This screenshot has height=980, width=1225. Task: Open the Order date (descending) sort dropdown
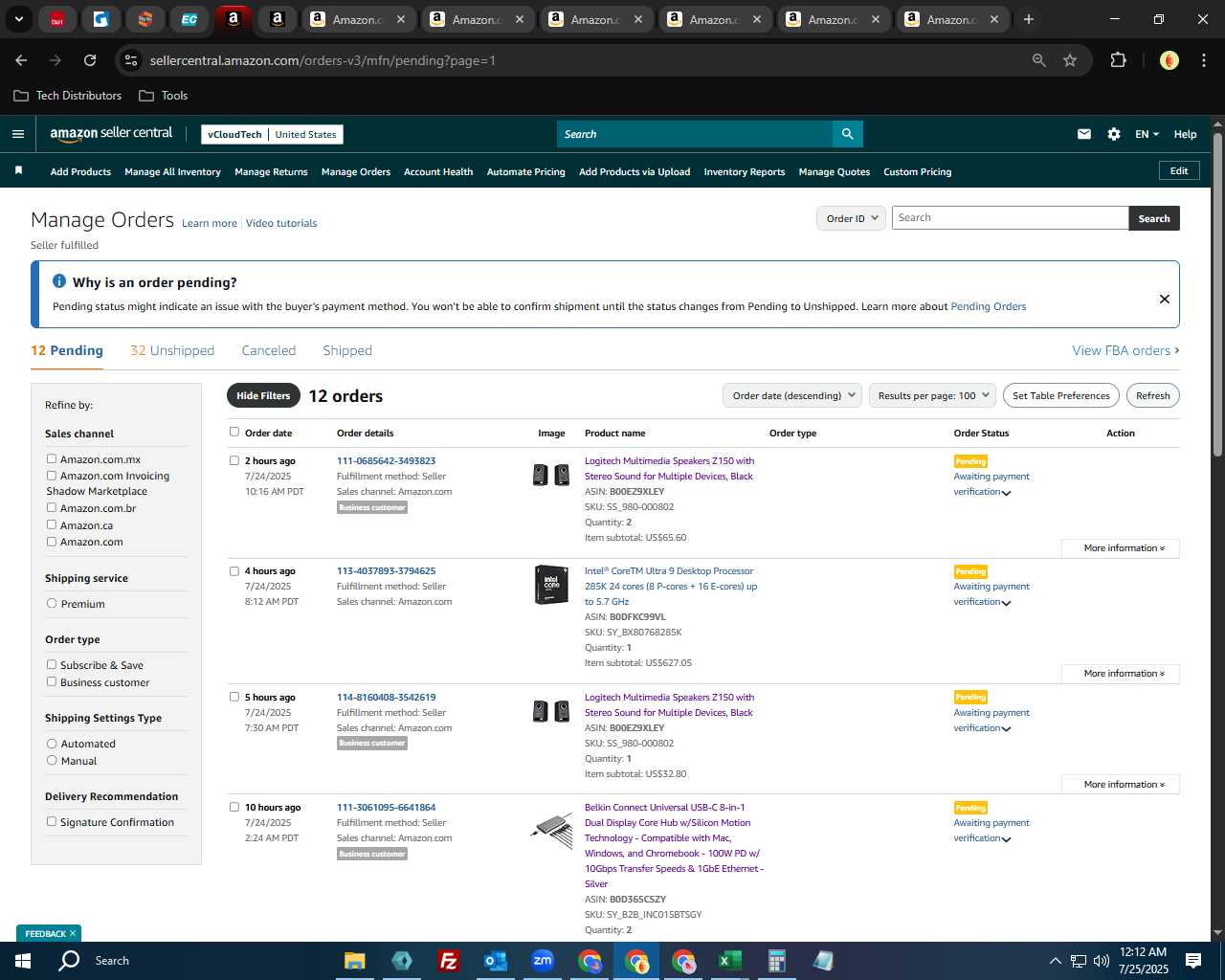tap(792, 395)
